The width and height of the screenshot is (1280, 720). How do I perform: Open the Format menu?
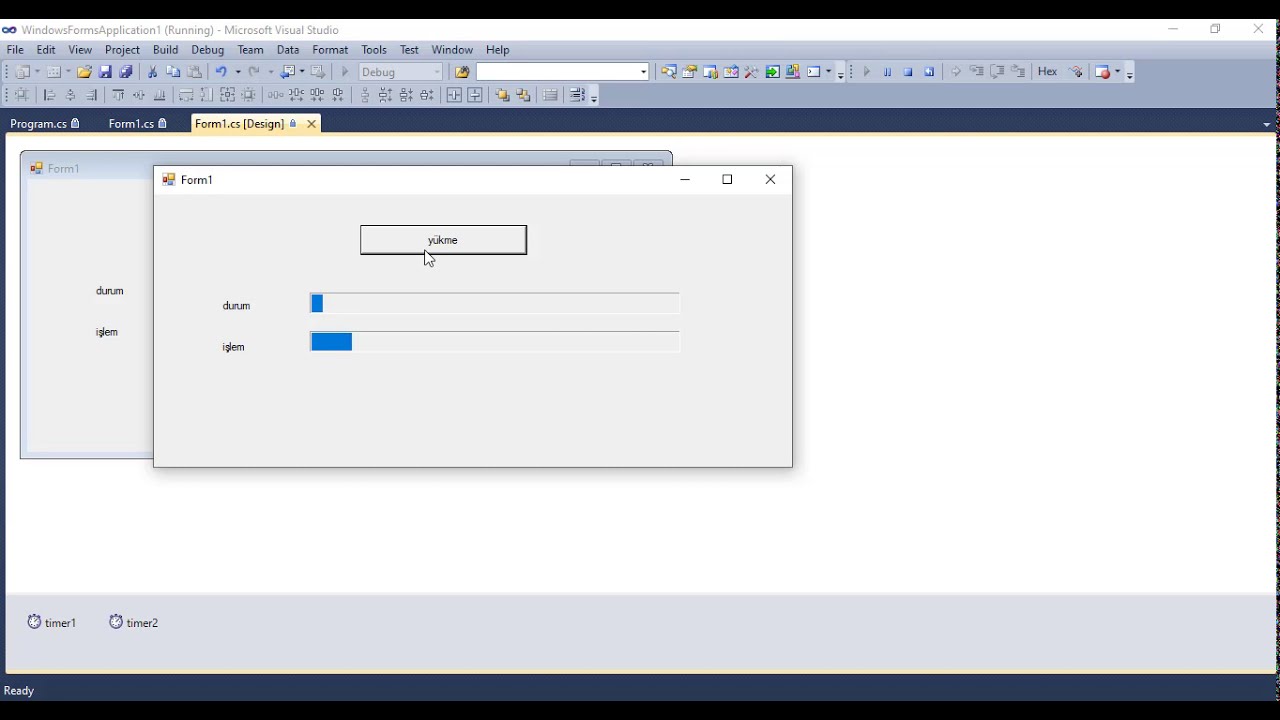point(330,50)
